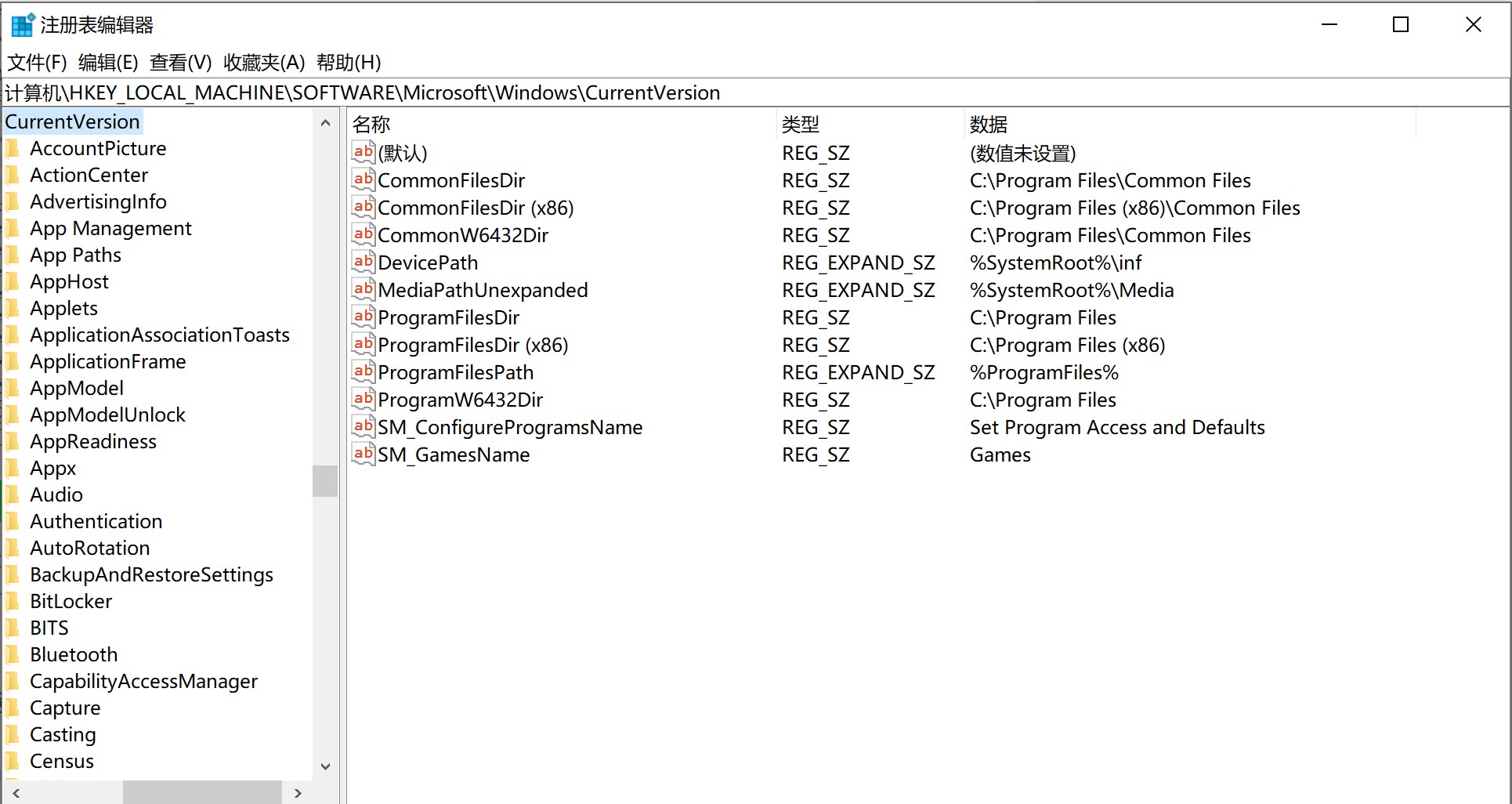Click the tree pane scroll left arrow
This screenshot has width=1512, height=804.
pos(16,793)
